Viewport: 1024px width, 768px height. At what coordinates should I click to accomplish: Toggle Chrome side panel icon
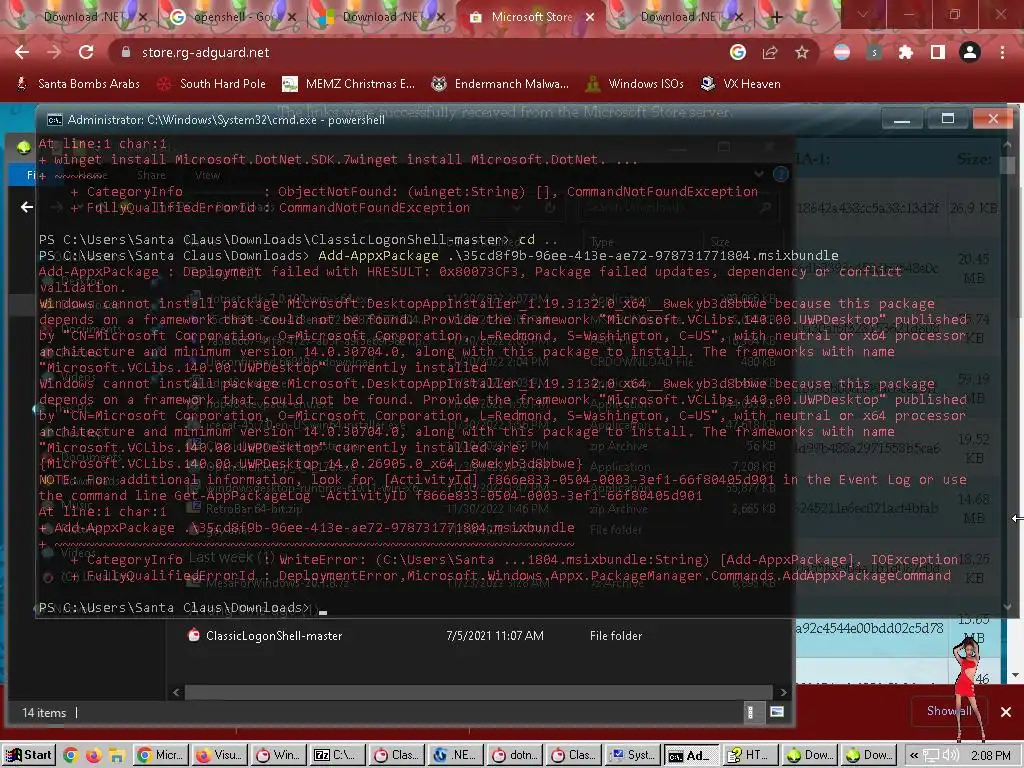tap(938, 52)
